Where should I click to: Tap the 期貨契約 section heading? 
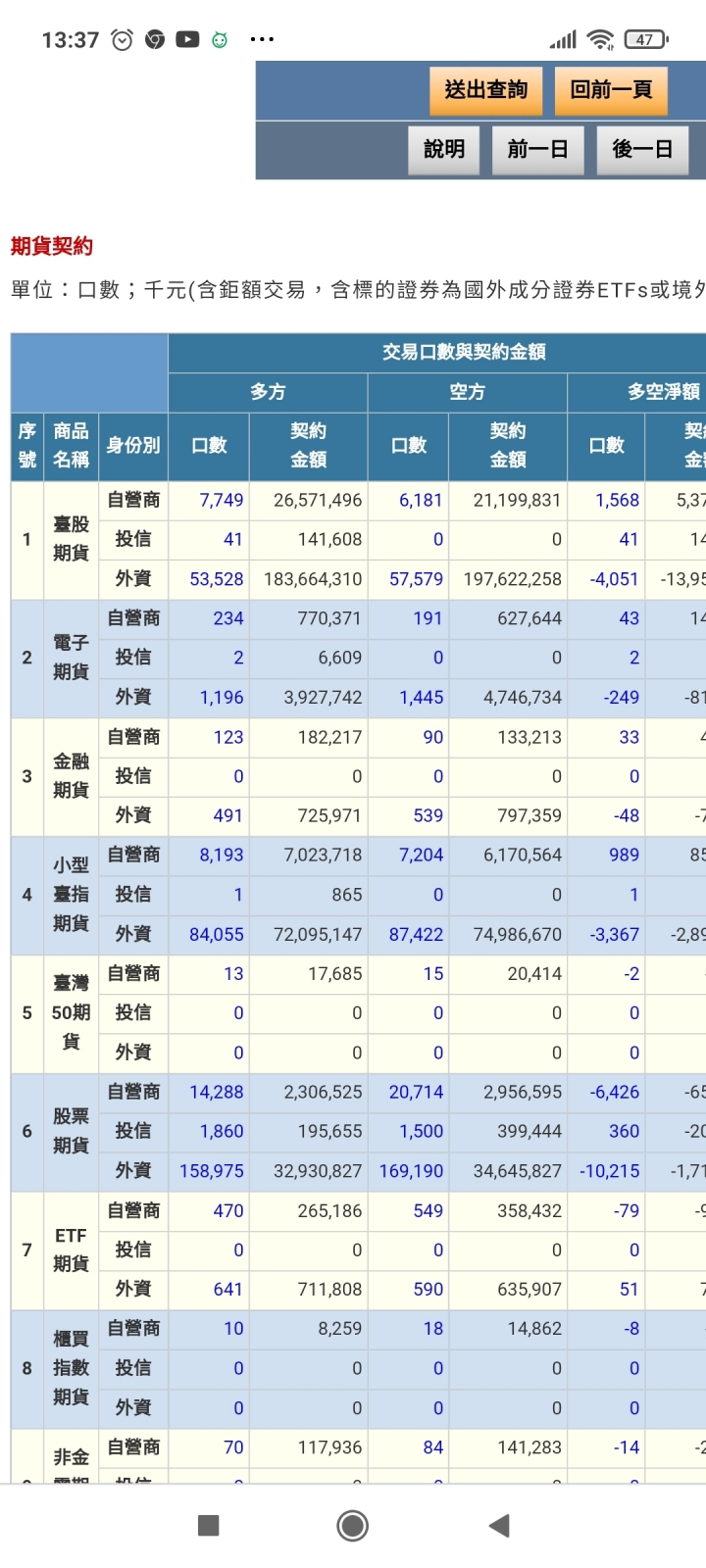52,246
